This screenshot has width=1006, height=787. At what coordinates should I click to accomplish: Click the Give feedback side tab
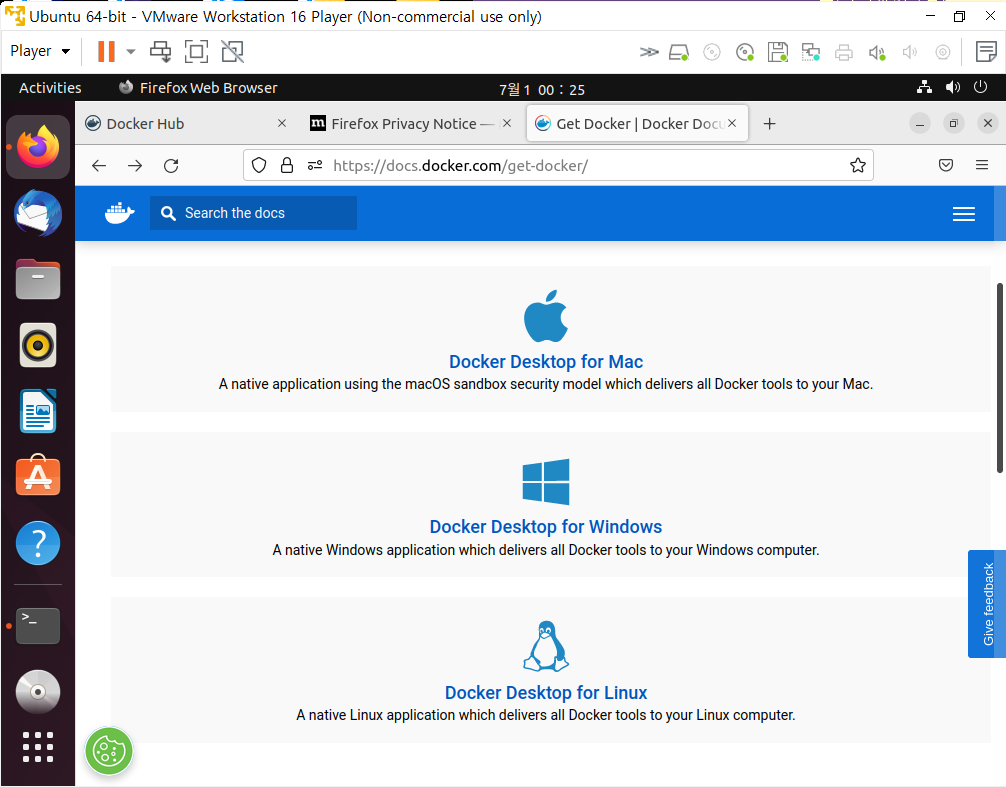tap(987, 604)
